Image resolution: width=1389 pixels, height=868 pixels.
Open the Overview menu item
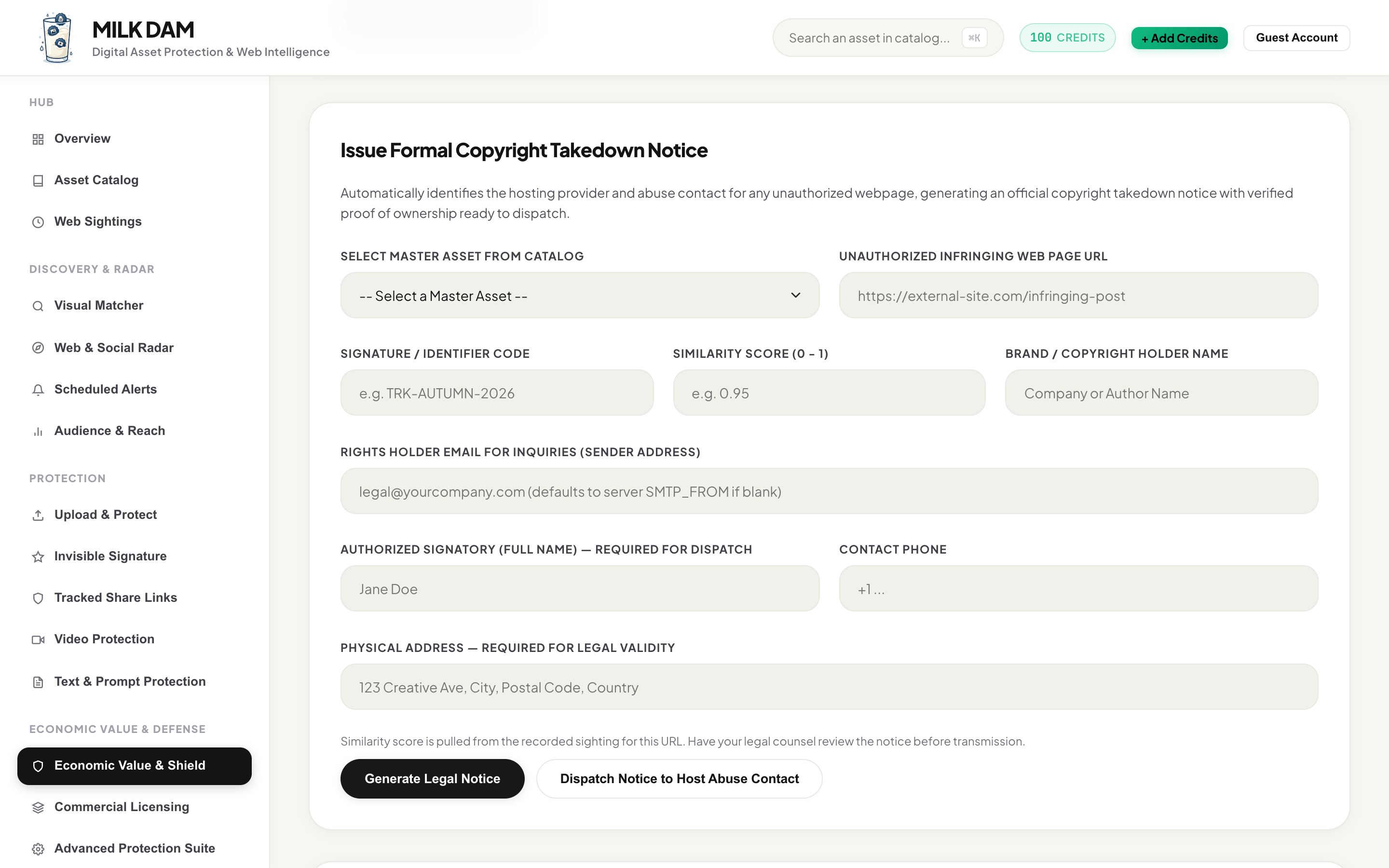point(134,139)
